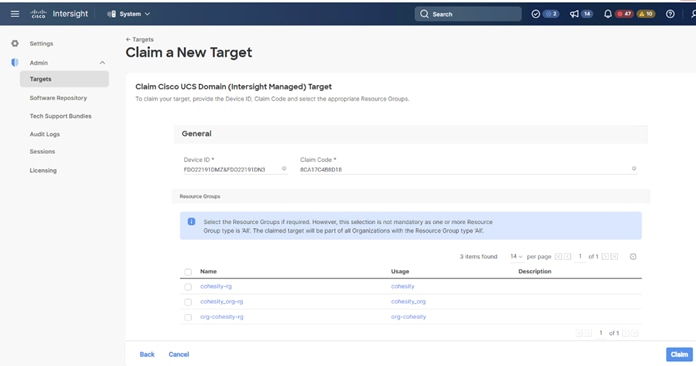Open Sessions in the sidebar

point(42,151)
